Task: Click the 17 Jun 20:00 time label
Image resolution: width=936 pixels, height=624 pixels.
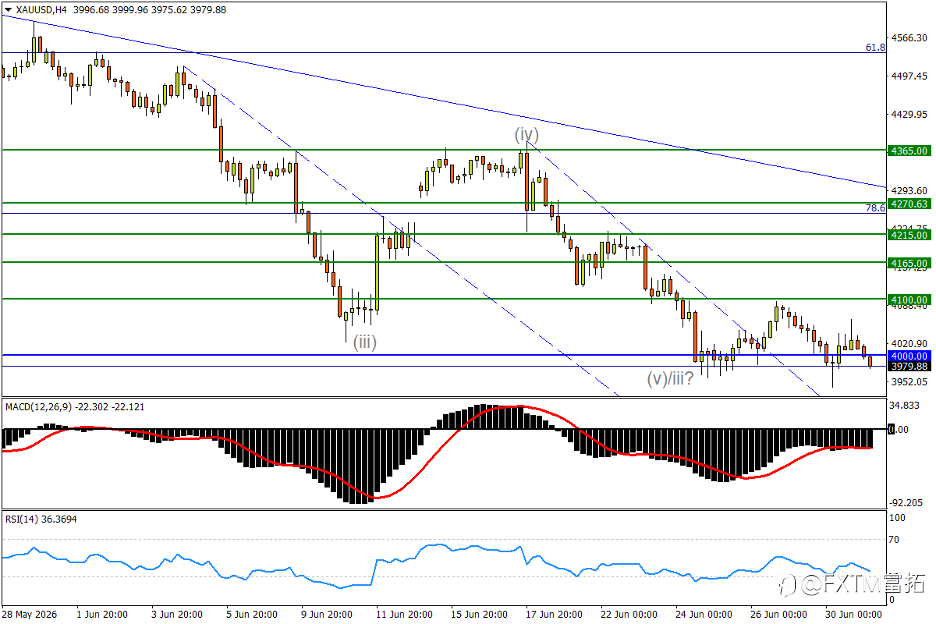Action: coord(554,614)
